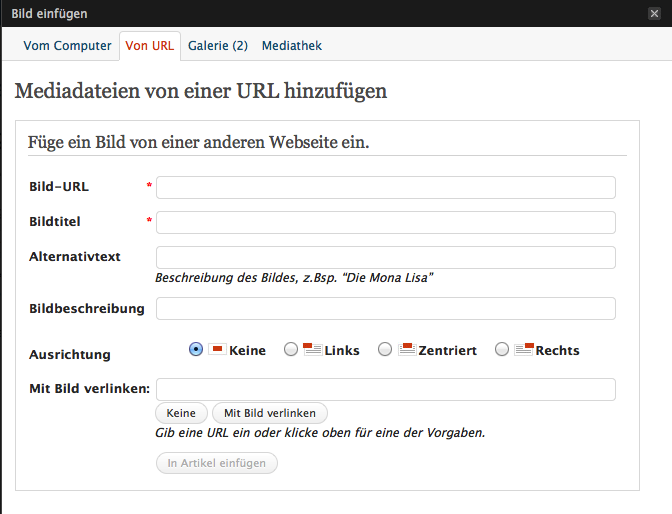Select the Von URL tab
The height and width of the screenshot is (514, 672).
[149, 46]
